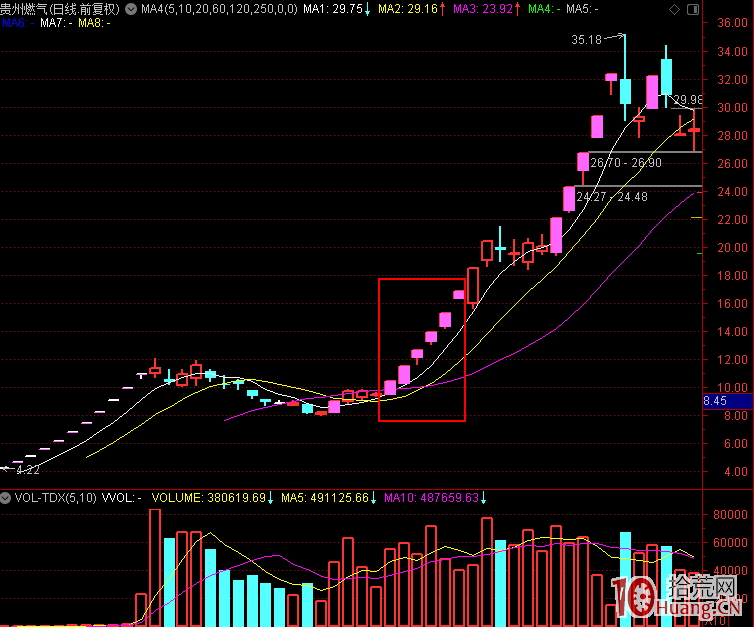Open the MA4 indicator dropdown arrow
The height and width of the screenshot is (627, 754).
131,9
